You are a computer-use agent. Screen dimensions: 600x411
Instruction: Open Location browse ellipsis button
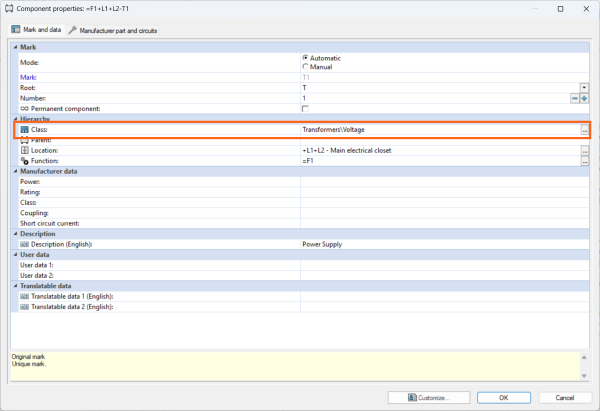click(x=584, y=150)
